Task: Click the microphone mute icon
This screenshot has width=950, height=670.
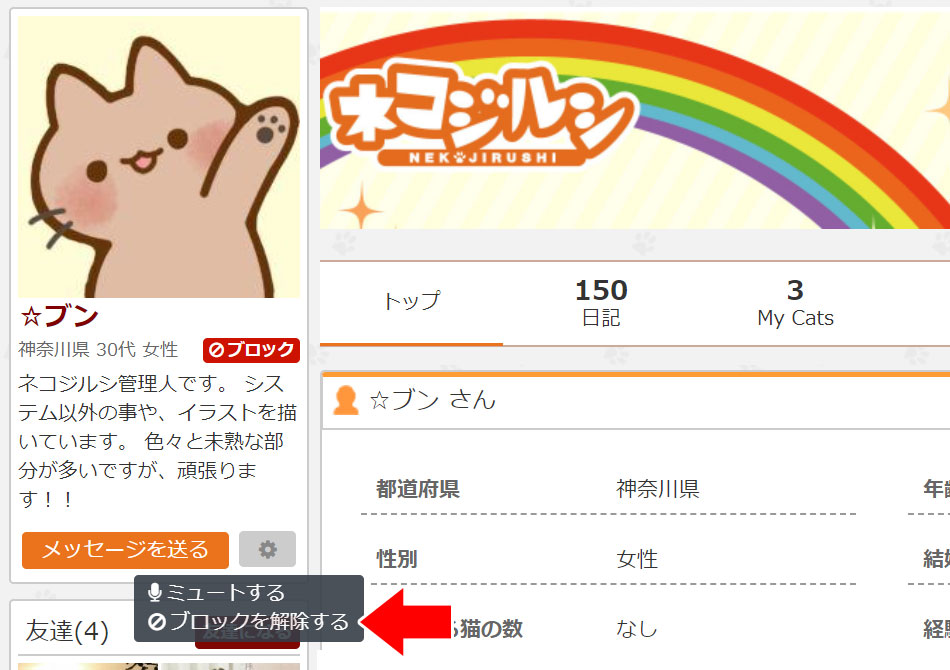Action: (154, 592)
